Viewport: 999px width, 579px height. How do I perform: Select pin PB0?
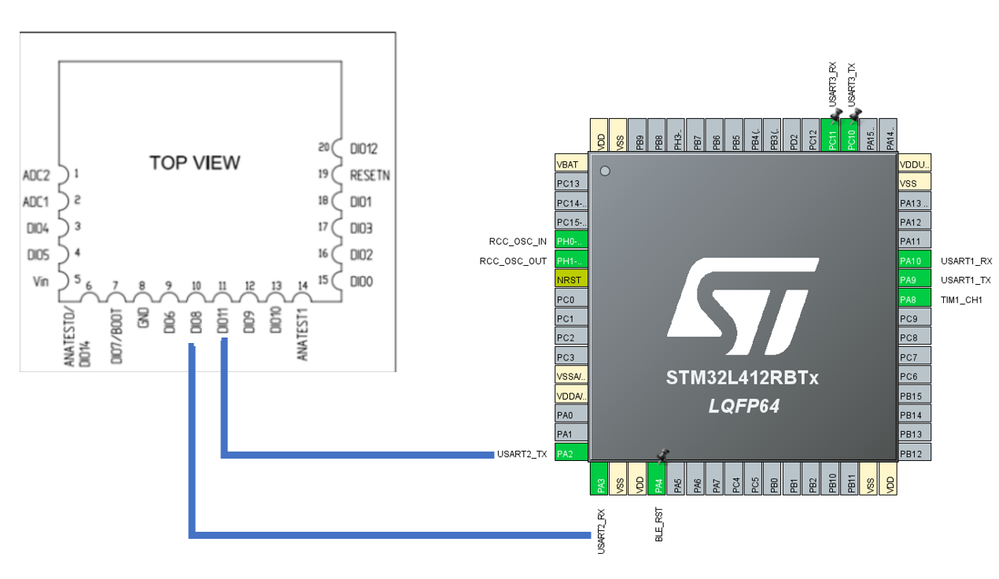773,478
